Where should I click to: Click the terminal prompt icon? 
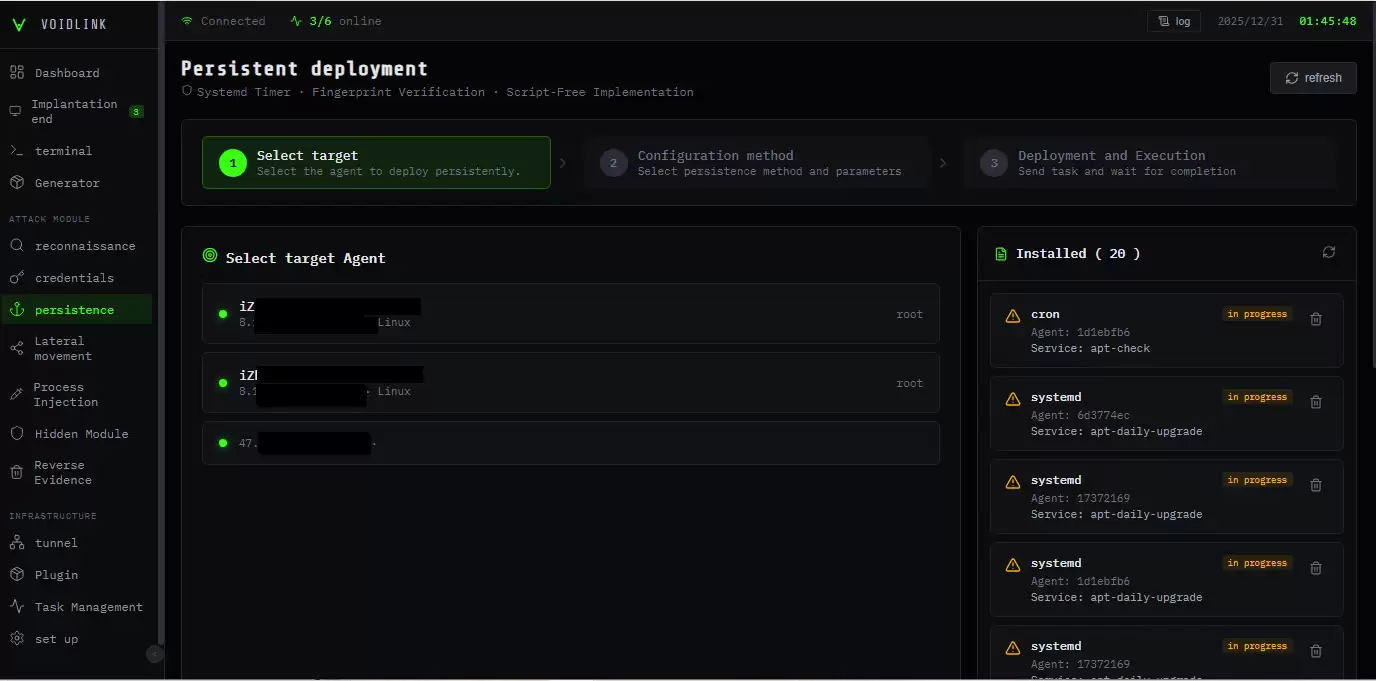pos(16,151)
